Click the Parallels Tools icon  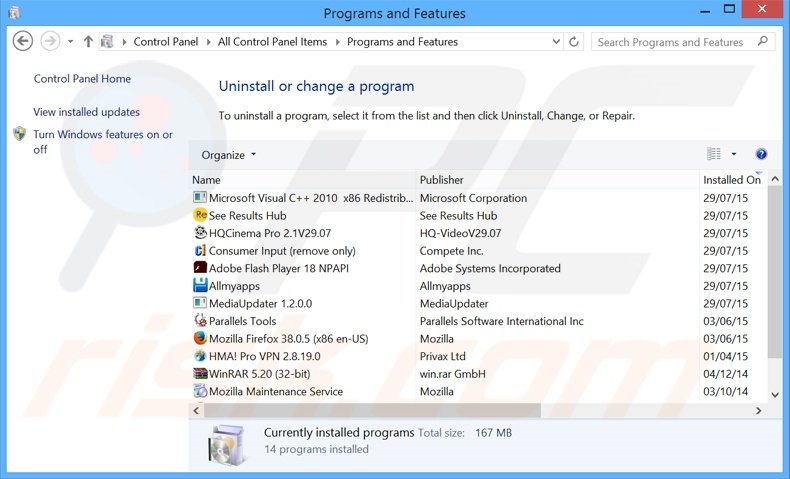200,321
